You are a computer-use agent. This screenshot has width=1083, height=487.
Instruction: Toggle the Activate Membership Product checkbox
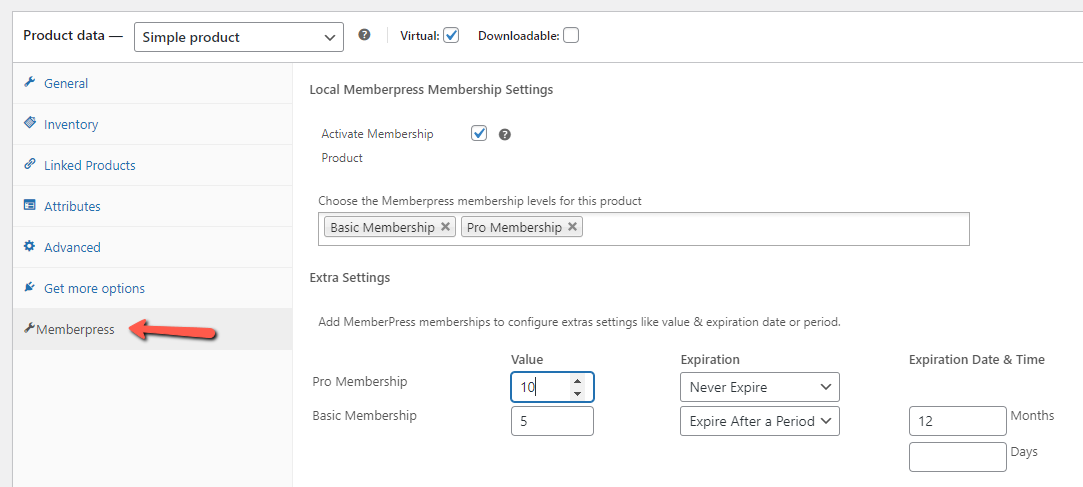[x=479, y=133]
